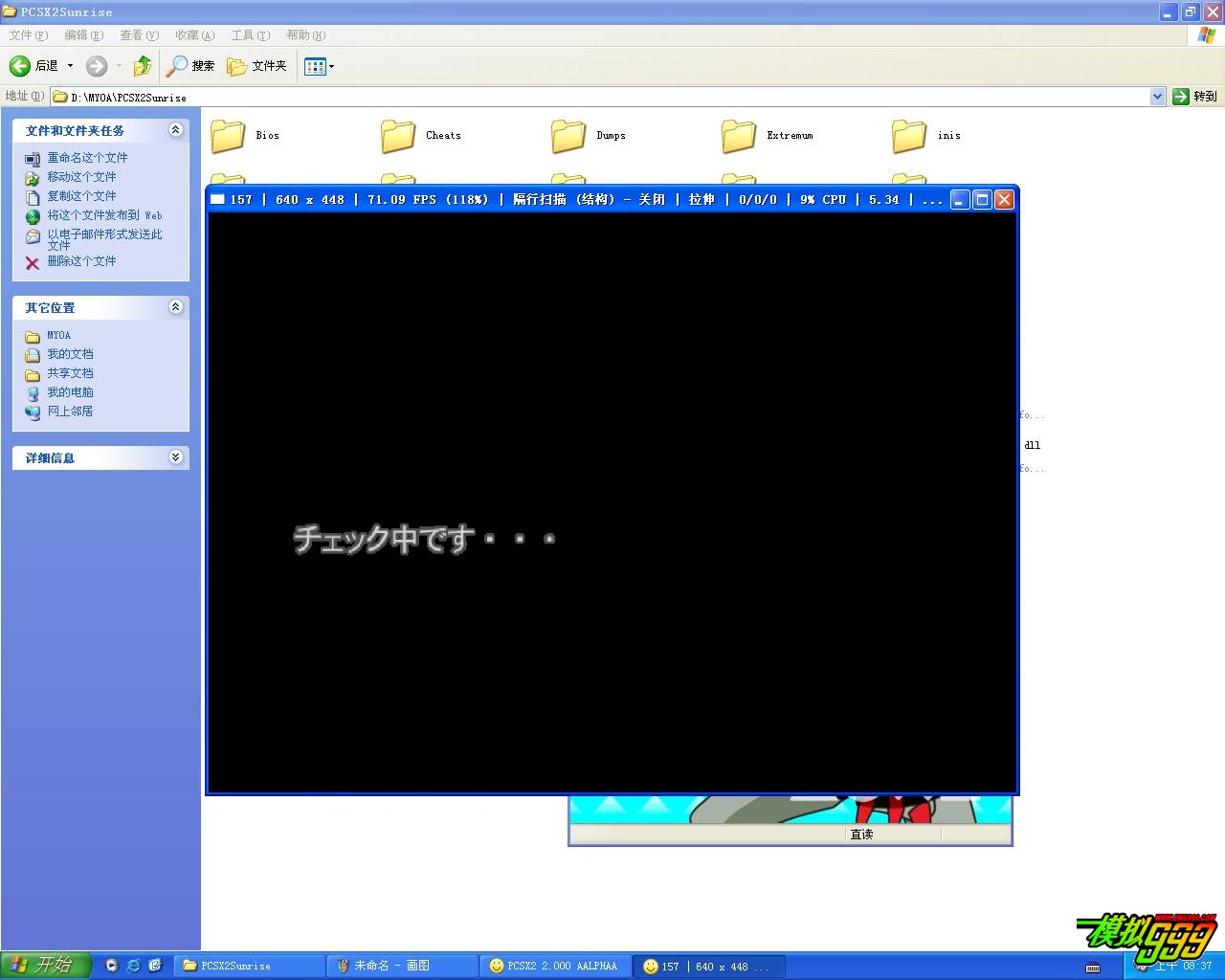Expand the 详细信息 panel
The image size is (1225, 980).
point(176,457)
